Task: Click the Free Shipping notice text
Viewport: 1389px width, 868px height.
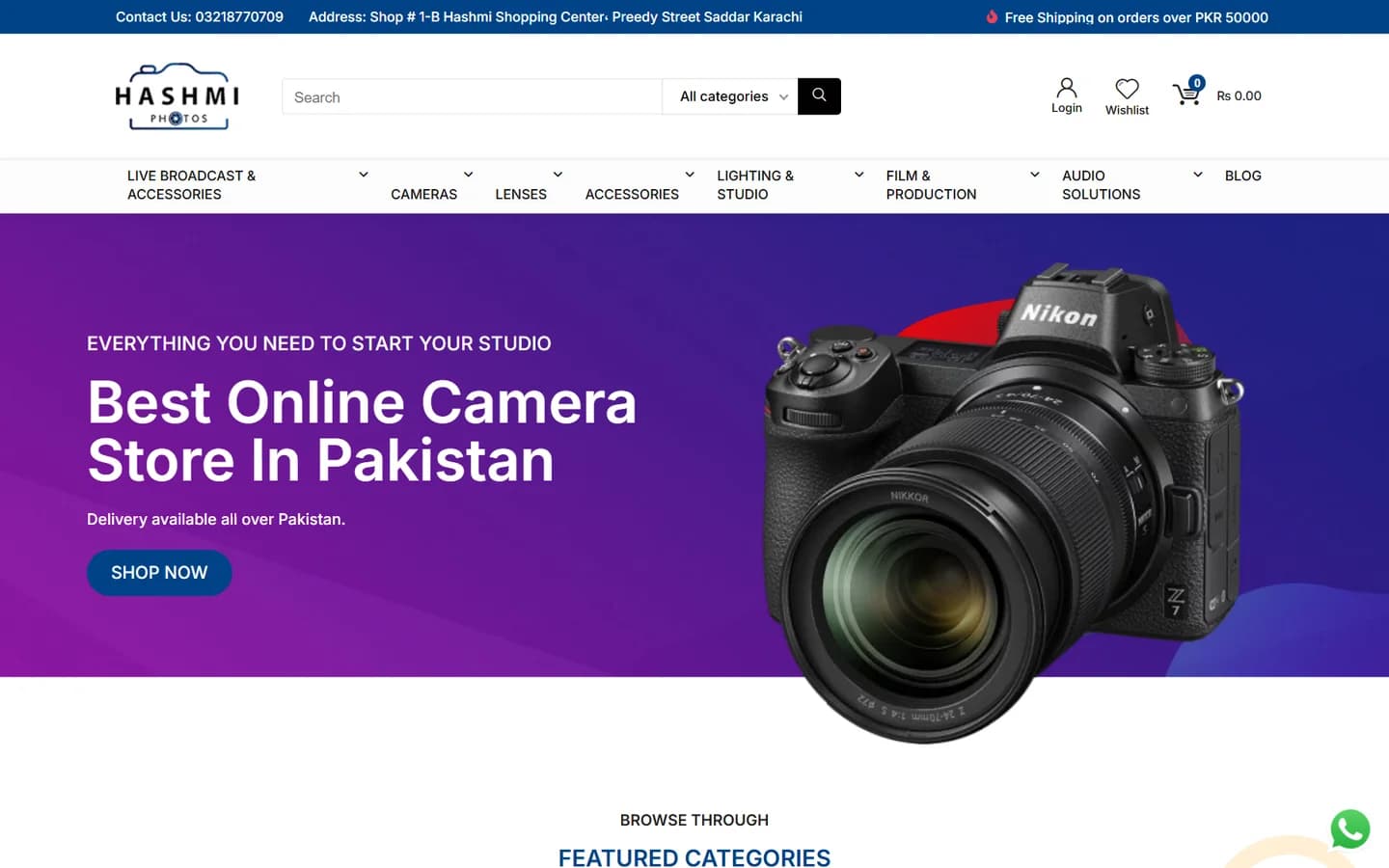Action: (x=1136, y=17)
